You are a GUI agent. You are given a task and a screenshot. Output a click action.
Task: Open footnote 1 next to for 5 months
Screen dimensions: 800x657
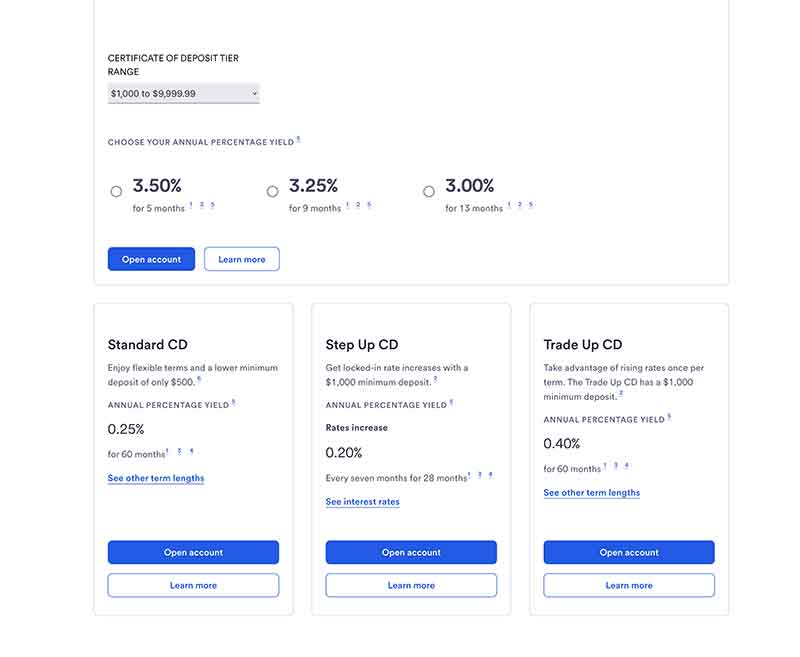click(191, 205)
